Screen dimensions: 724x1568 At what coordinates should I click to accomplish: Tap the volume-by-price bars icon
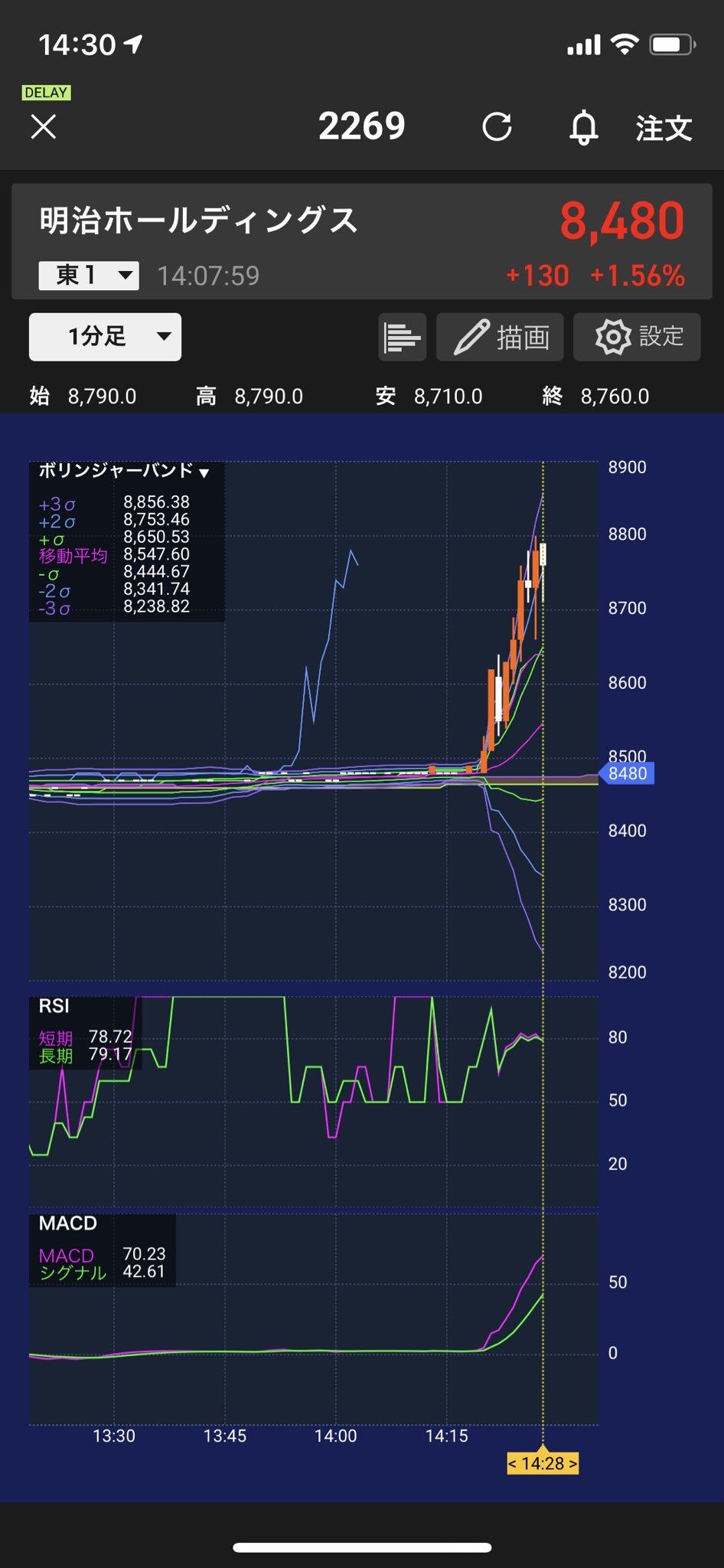click(402, 337)
